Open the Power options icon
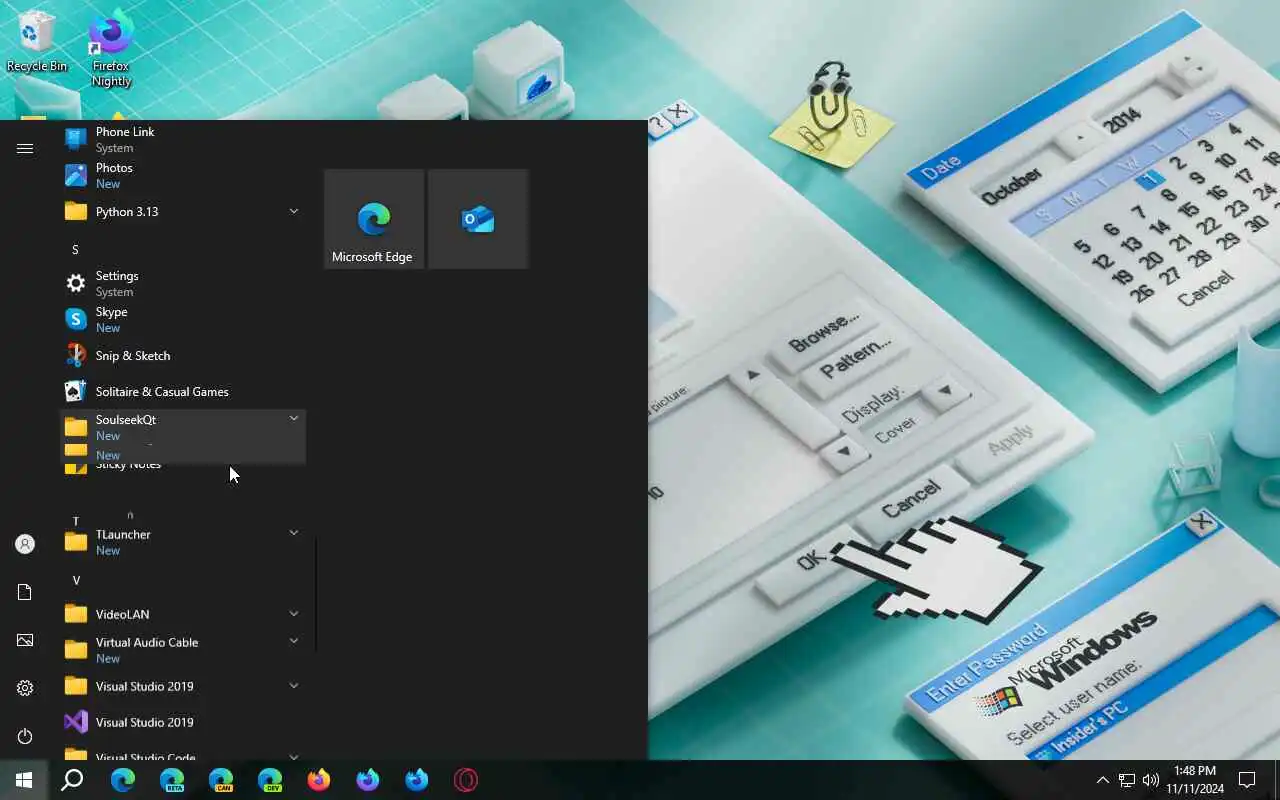 click(x=25, y=736)
